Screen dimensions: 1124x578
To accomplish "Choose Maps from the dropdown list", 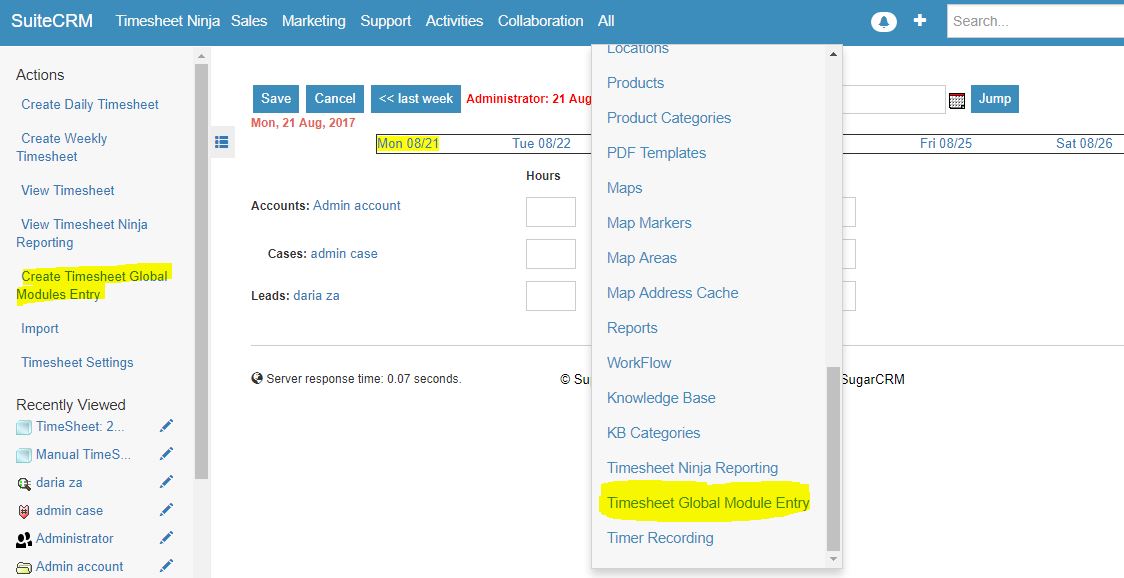I will click(x=624, y=189).
